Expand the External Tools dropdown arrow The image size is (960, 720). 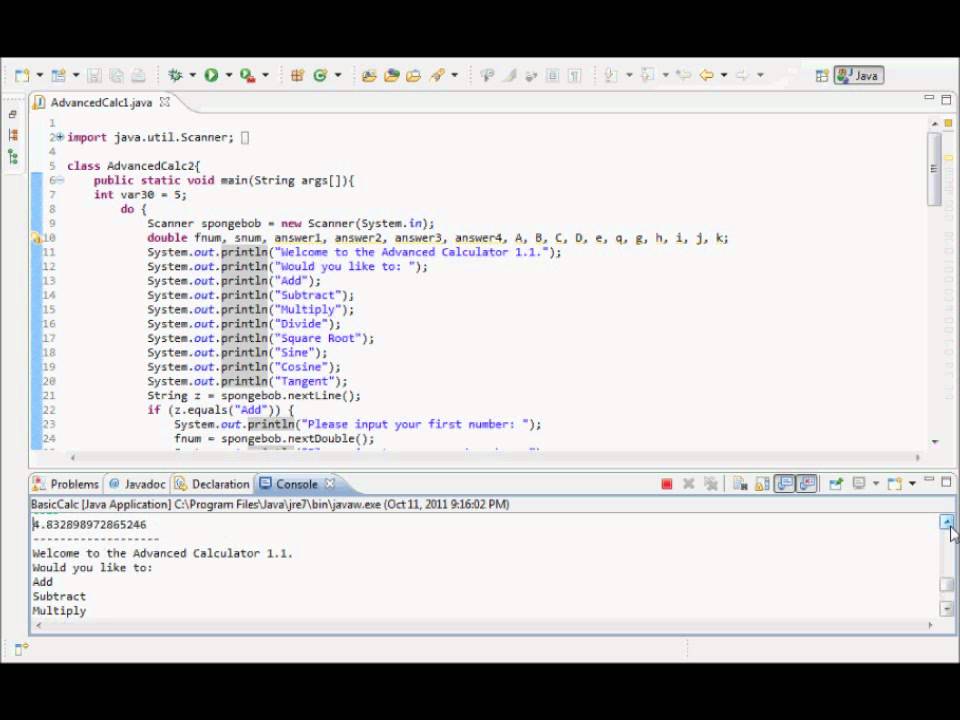point(266,75)
